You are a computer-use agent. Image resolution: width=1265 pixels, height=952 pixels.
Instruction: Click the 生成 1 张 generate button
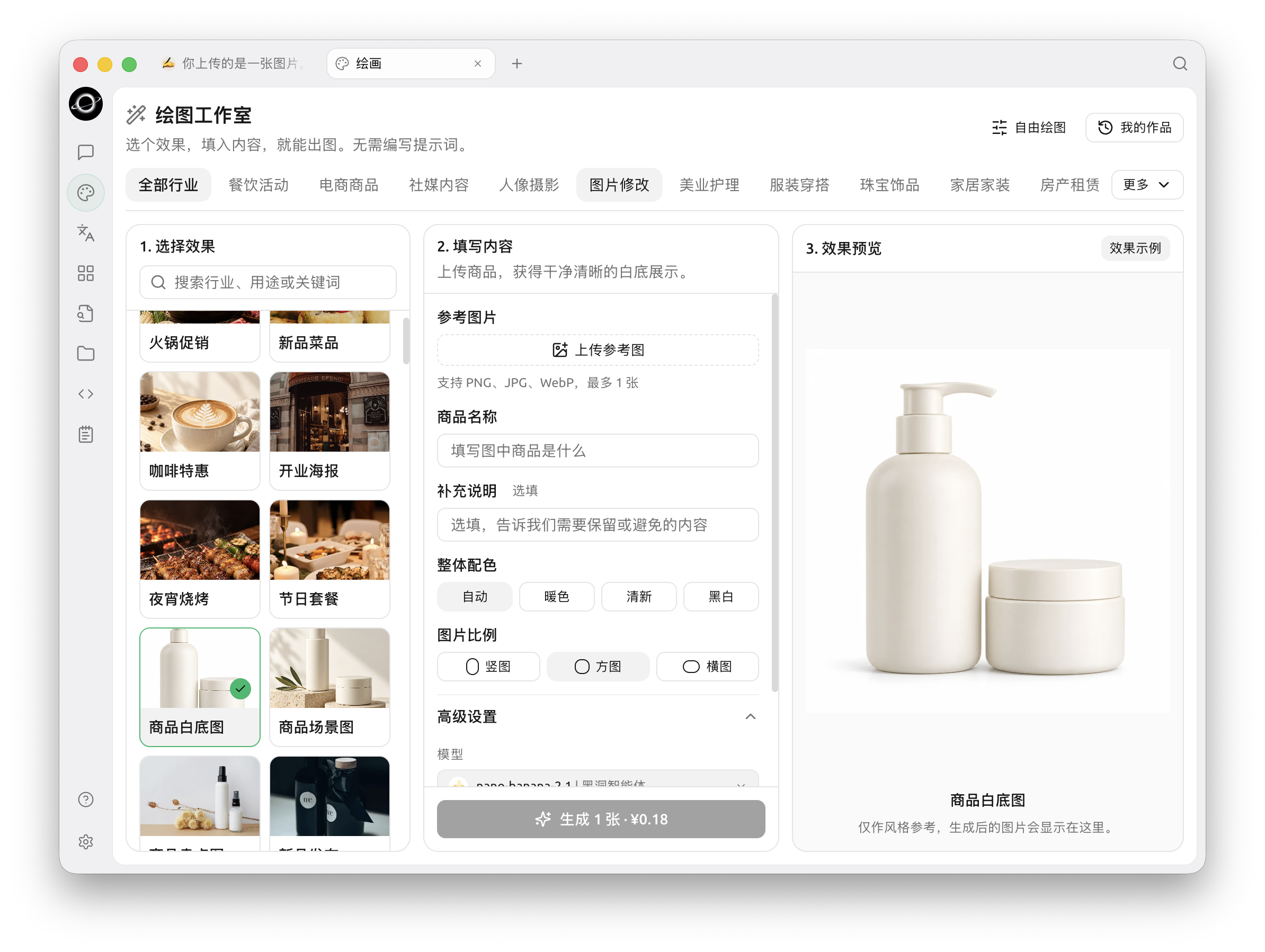(x=601, y=819)
